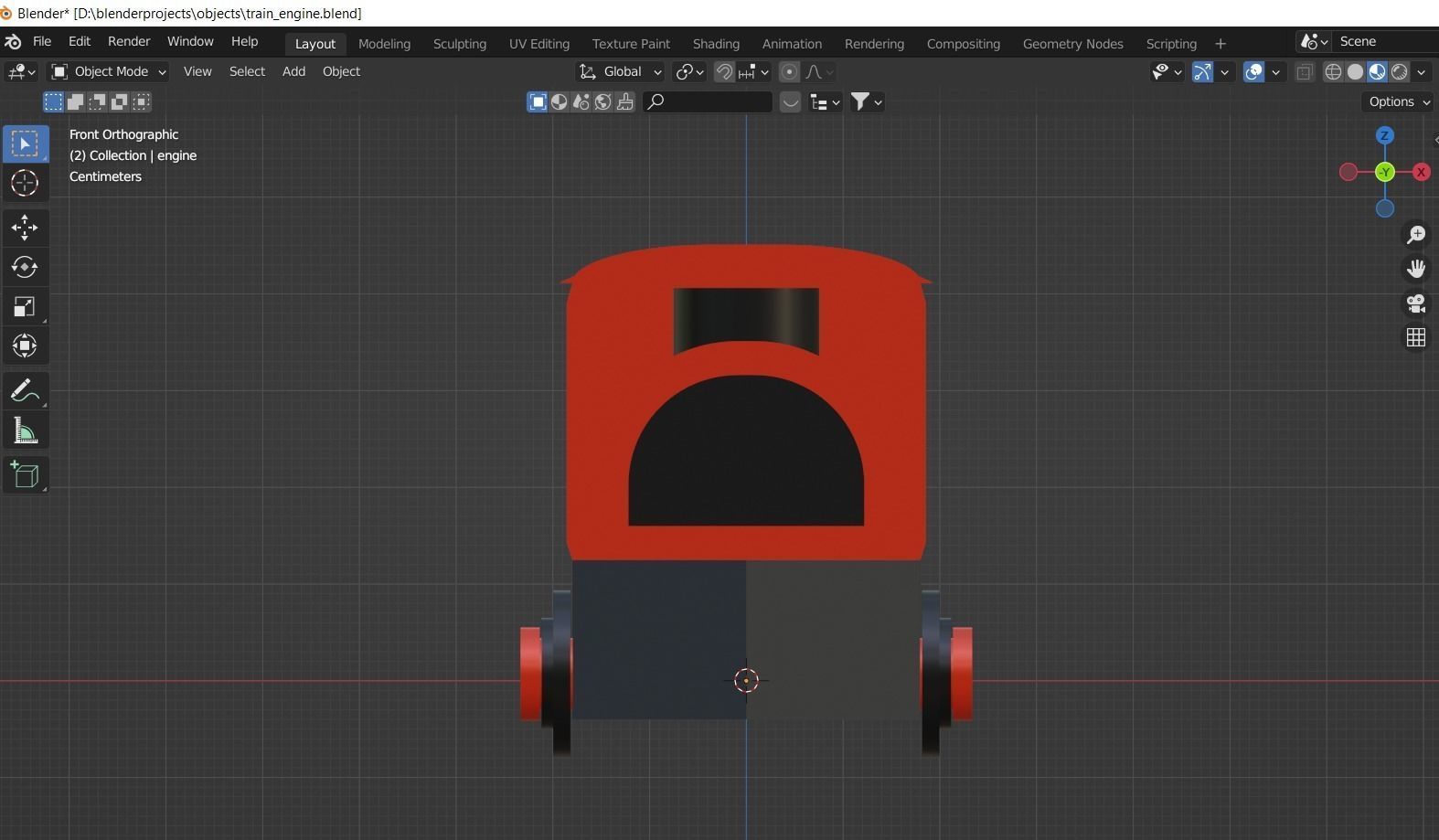
Task: Open the Edit menu
Action: 80,42
